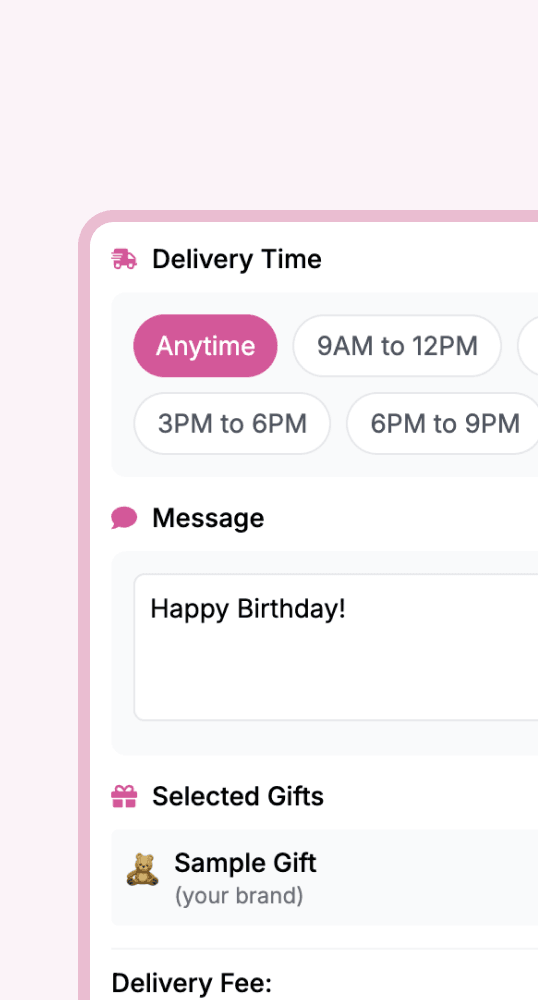
Task: Select the 6PM to 9PM time slot
Action: tap(443, 423)
